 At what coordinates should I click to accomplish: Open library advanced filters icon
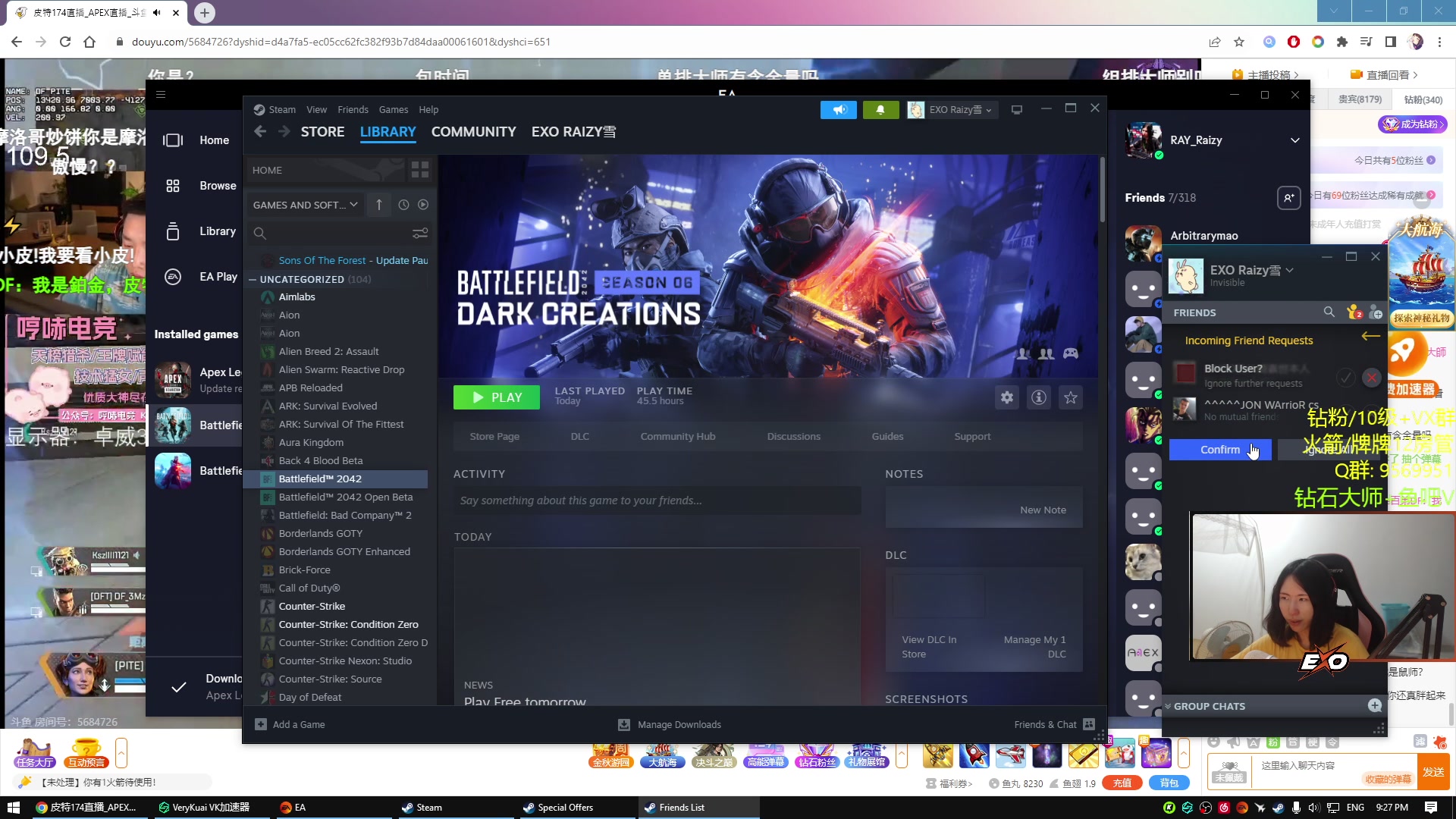(419, 233)
